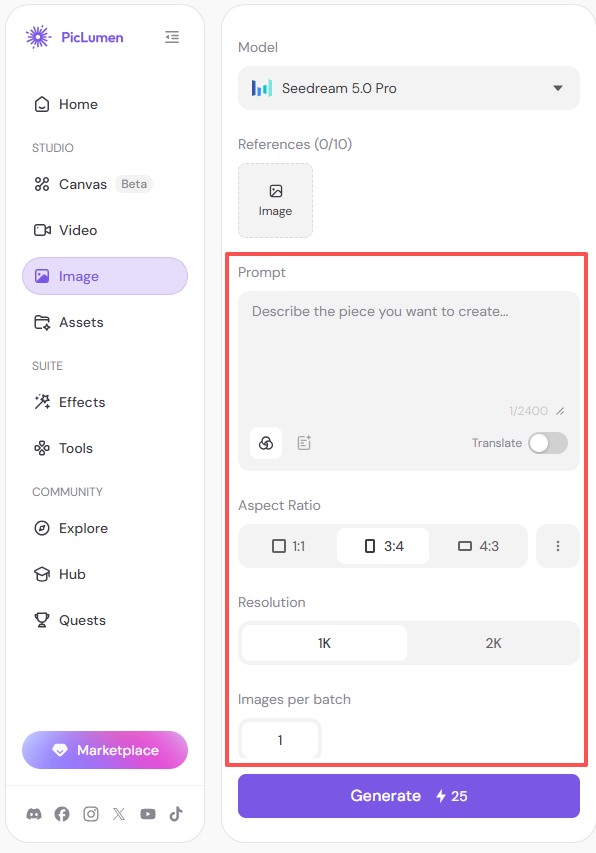Open the Discord social icon
This screenshot has height=853, width=596.
coord(34,814)
